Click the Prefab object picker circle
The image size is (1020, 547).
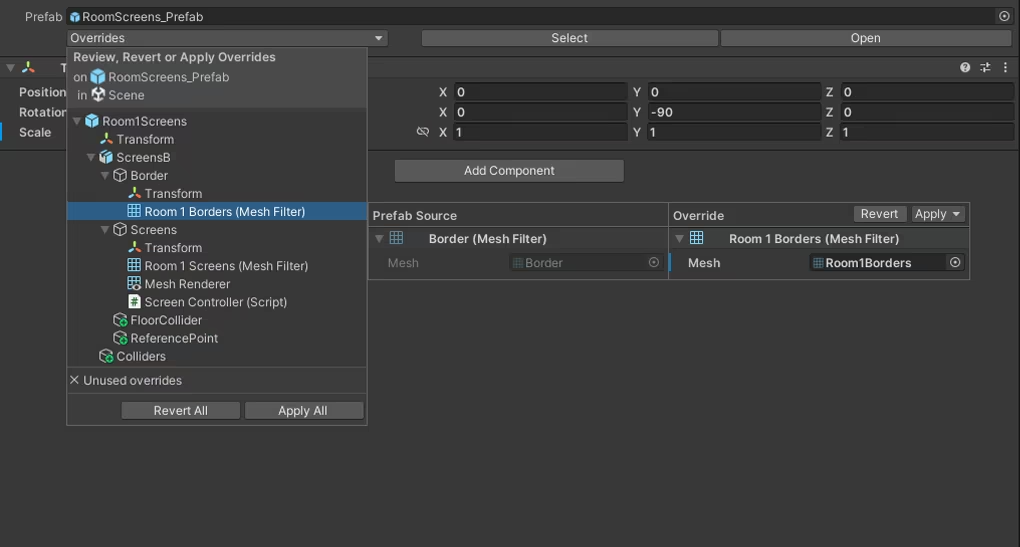coord(1004,16)
